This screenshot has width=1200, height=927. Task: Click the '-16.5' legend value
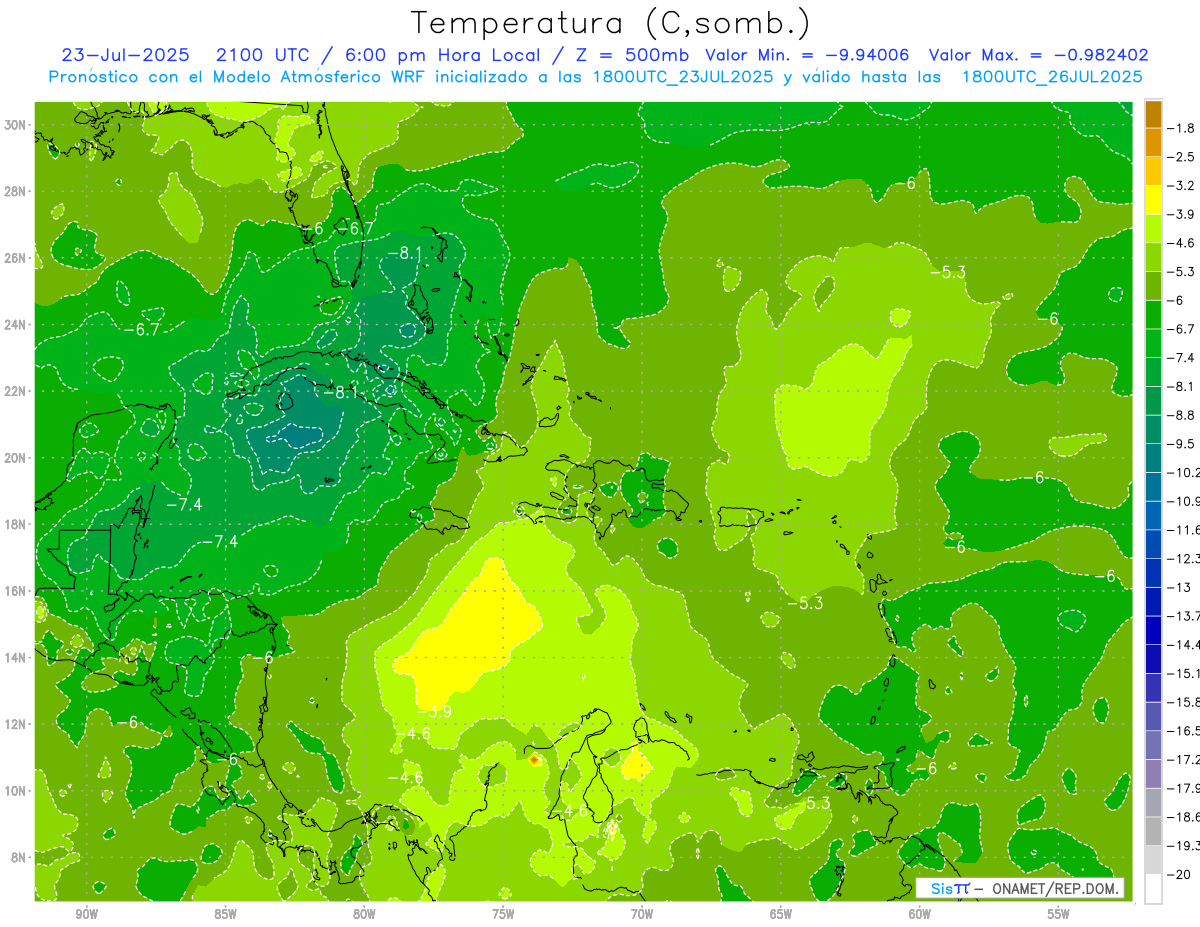[1183, 731]
